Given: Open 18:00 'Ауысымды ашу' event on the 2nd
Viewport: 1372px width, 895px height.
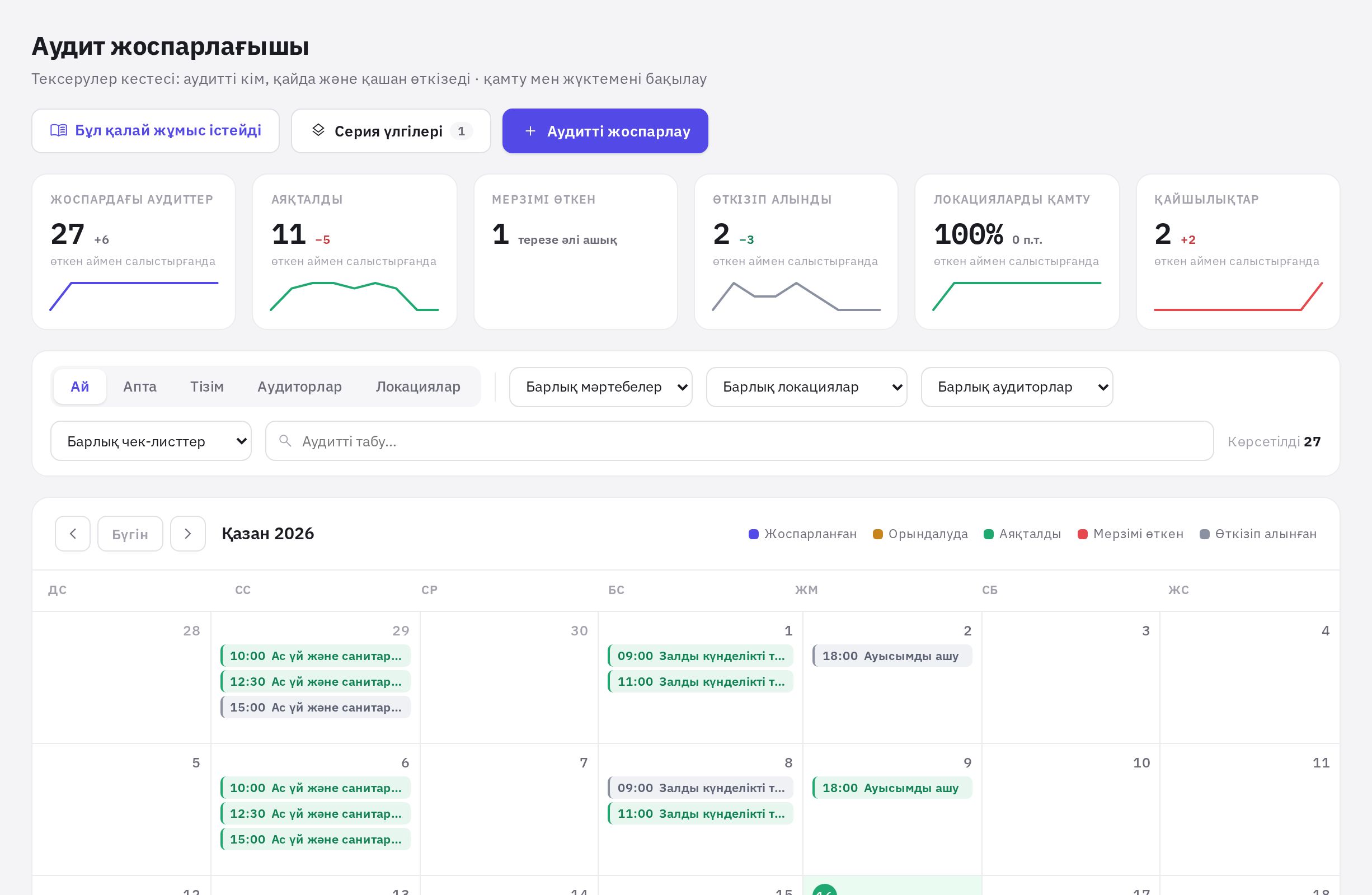Looking at the screenshot, I should point(892,656).
